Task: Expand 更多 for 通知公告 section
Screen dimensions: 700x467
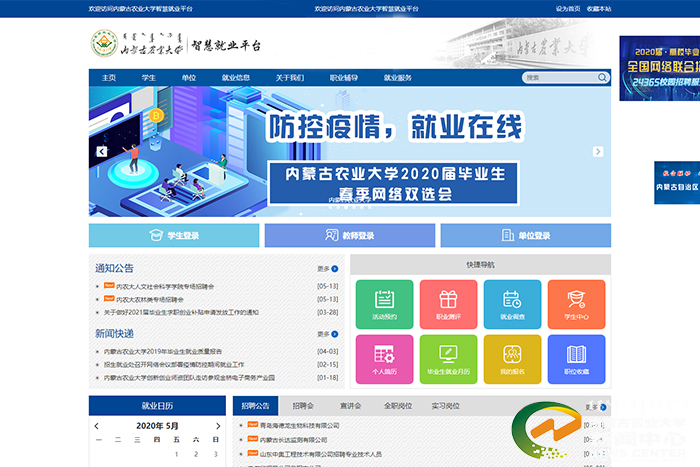Action: [325, 269]
